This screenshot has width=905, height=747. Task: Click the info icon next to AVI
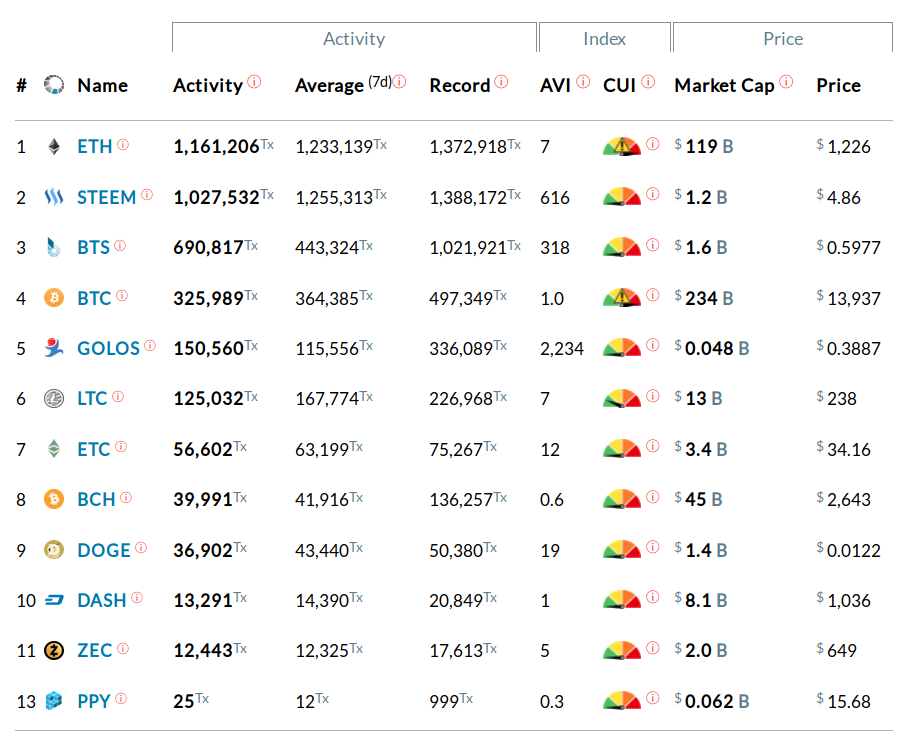point(583,82)
